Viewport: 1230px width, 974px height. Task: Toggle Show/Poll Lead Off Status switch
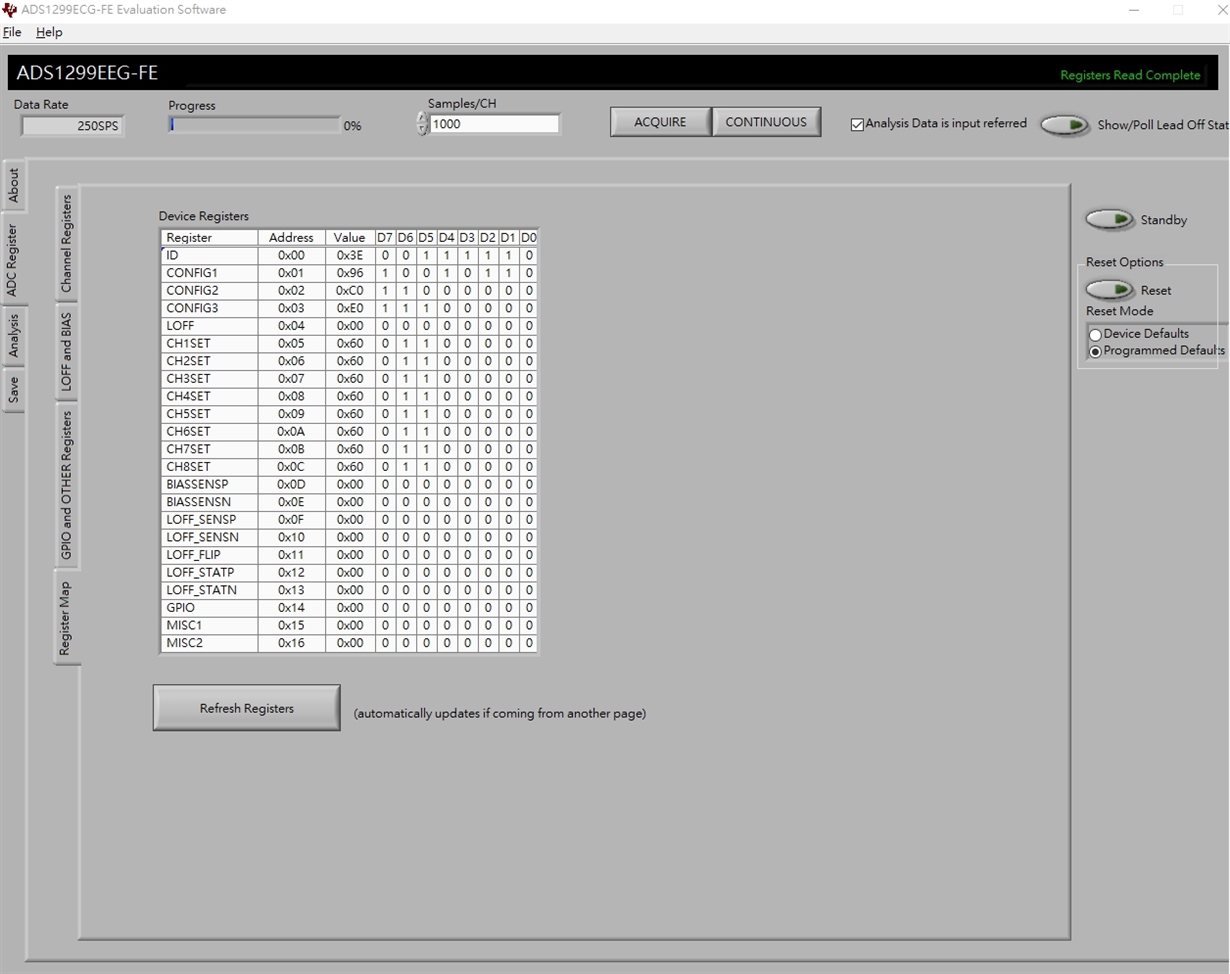[1065, 125]
